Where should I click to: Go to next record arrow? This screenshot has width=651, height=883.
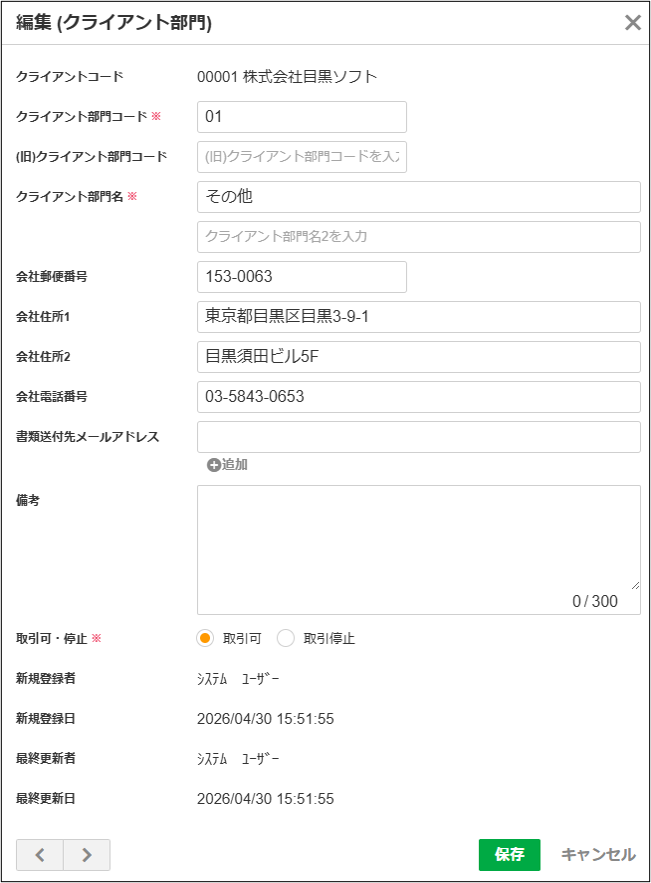87,855
